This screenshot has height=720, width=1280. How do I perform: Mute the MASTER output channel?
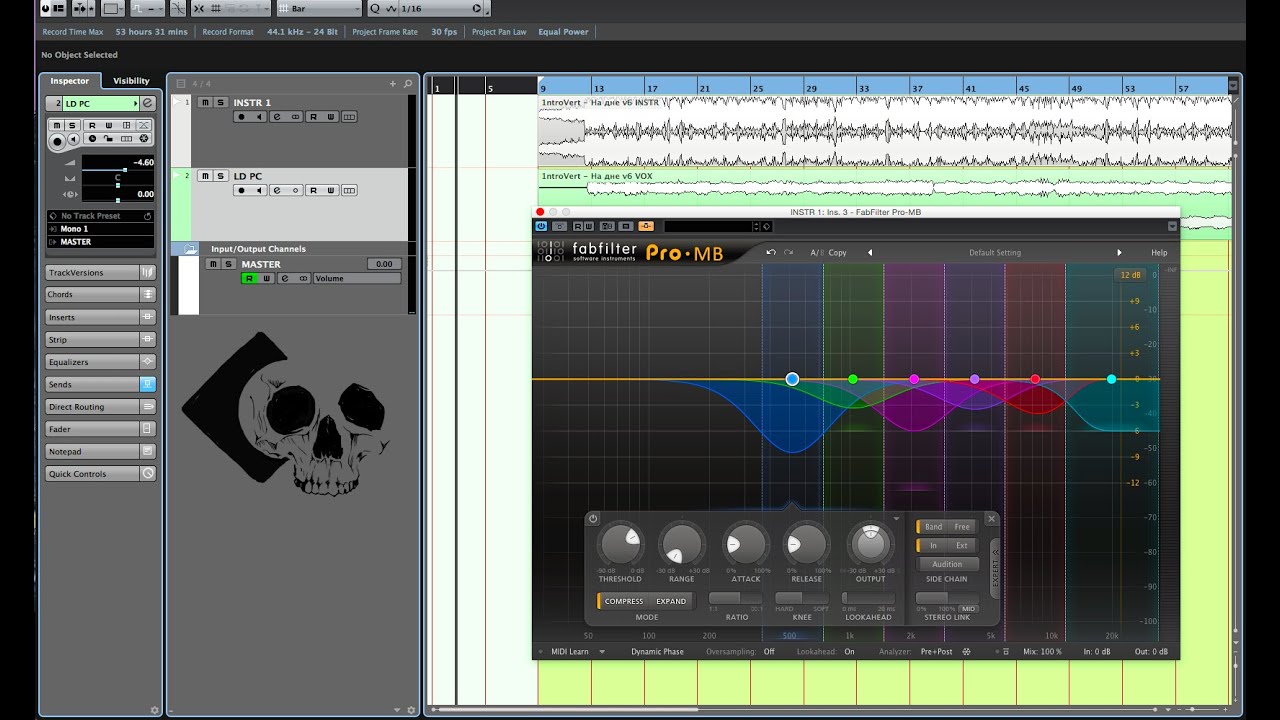(213, 264)
